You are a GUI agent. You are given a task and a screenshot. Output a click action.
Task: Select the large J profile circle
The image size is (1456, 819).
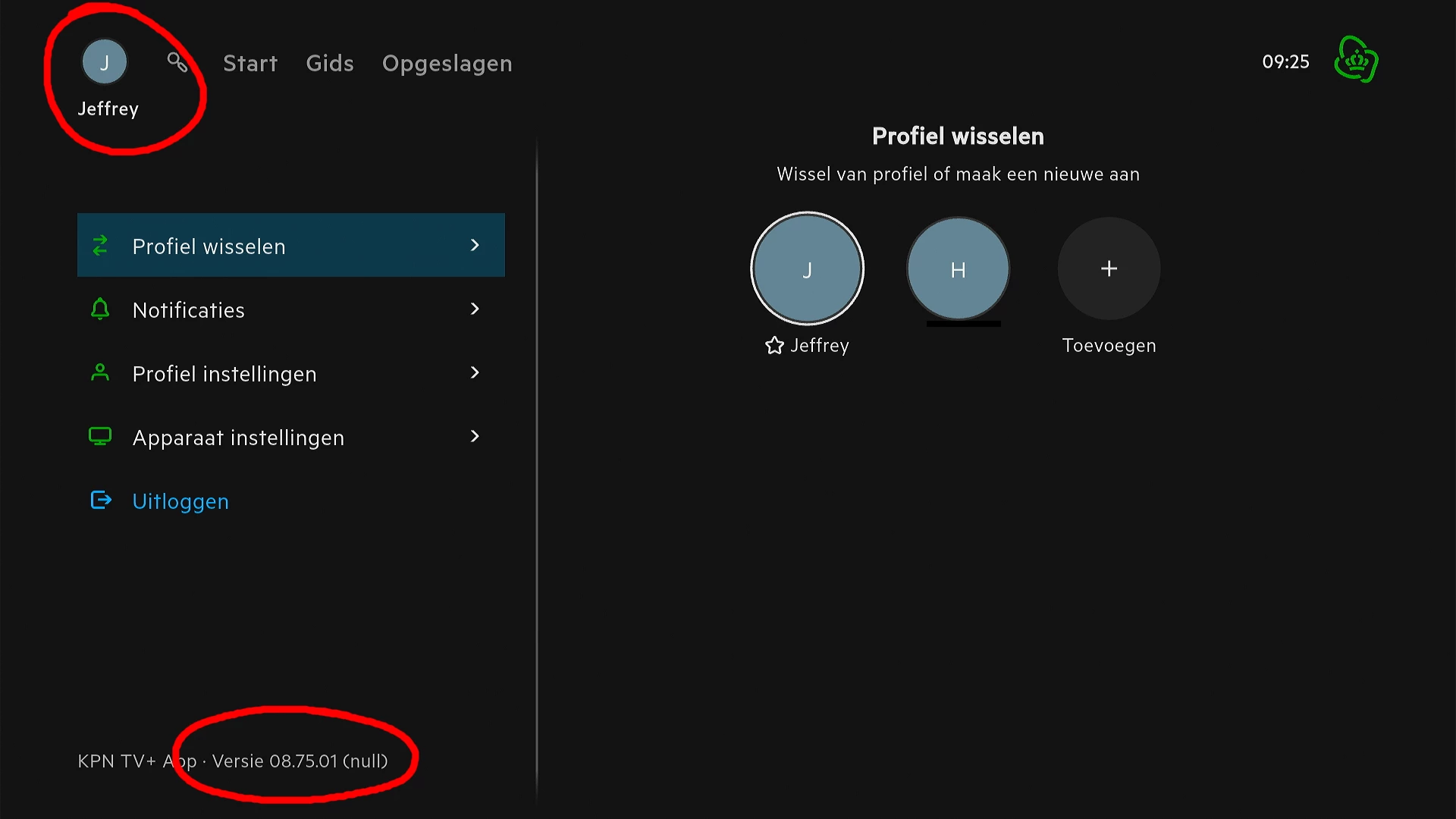point(807,268)
